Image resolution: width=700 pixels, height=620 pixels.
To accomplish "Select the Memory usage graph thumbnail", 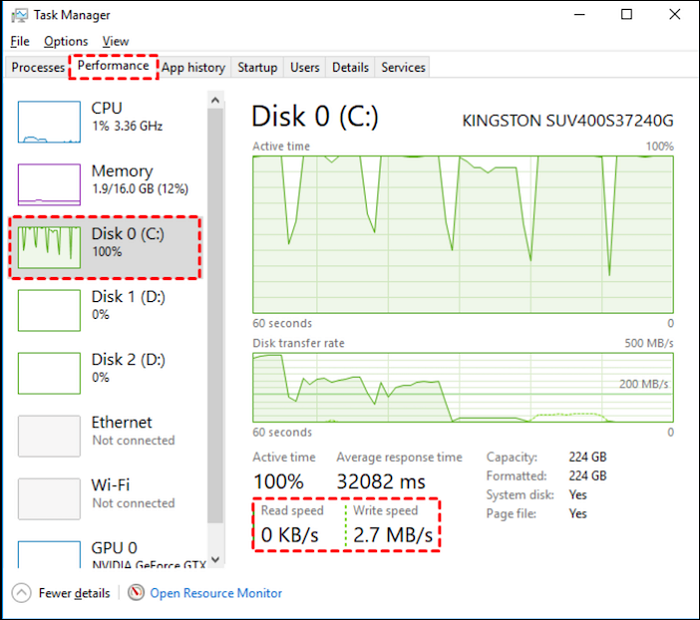I will tap(49, 184).
